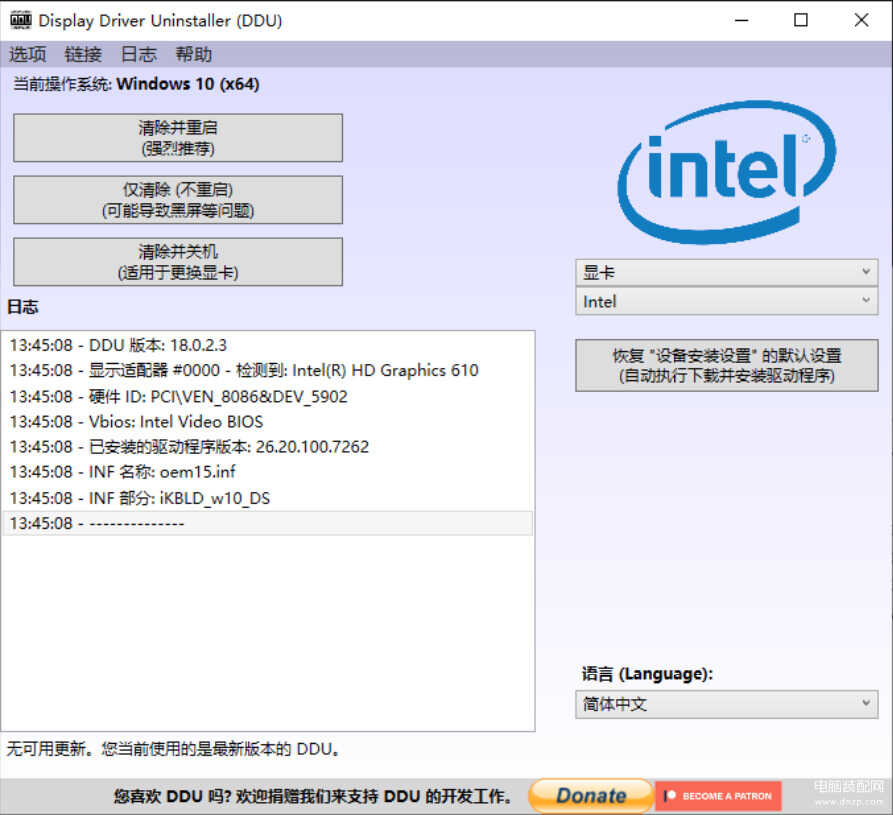
Task: Click 恢复设备安装设置 default settings button
Action: (x=726, y=365)
